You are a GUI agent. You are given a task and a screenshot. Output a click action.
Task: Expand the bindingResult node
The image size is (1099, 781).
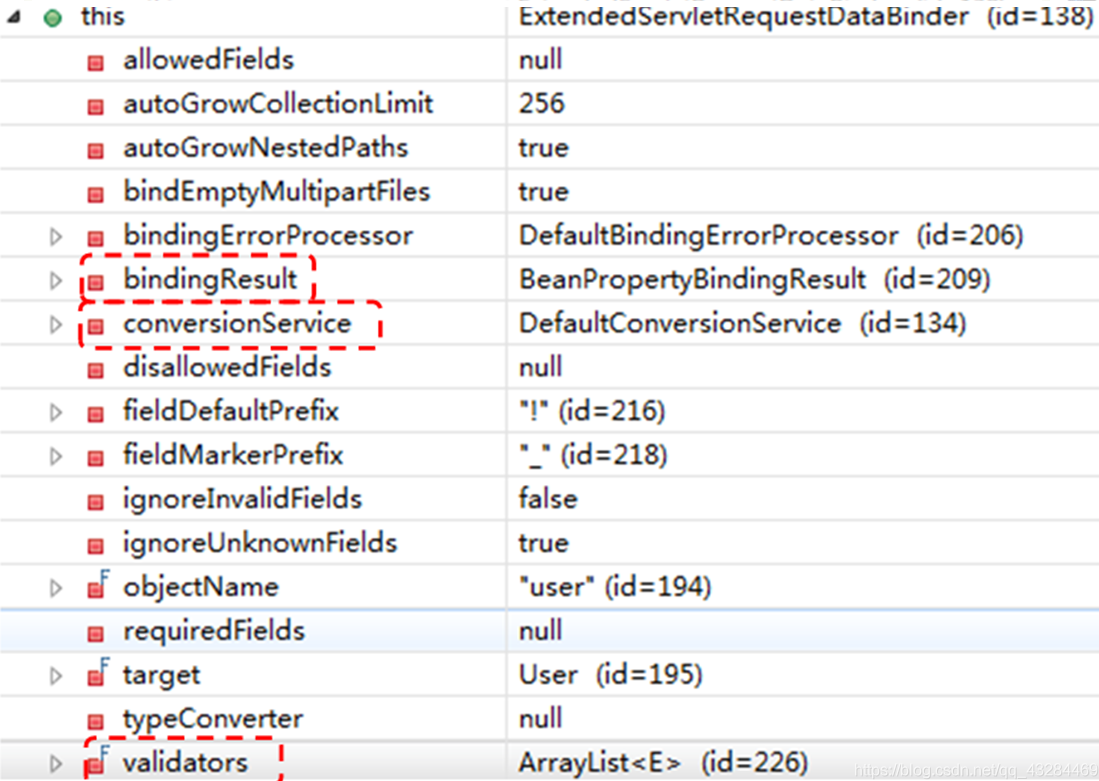(56, 280)
